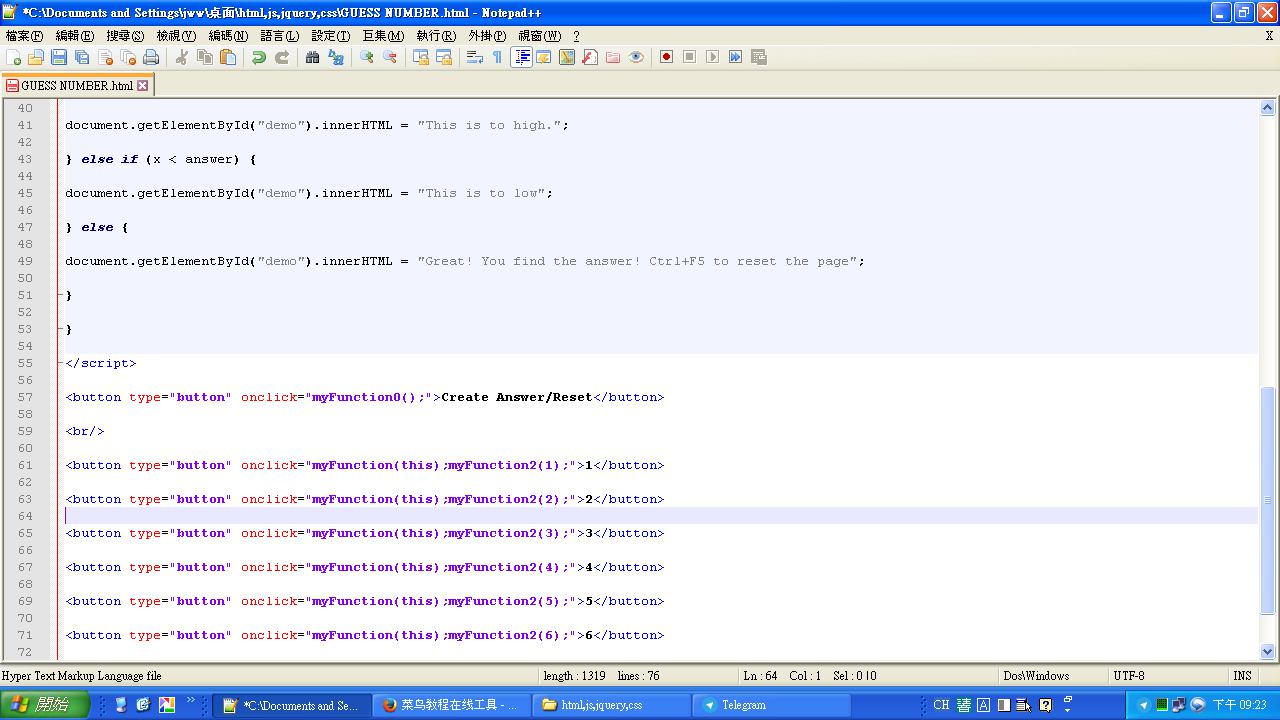Click scrollbar up arrow in editor
The image size is (1280, 720).
1268,107
